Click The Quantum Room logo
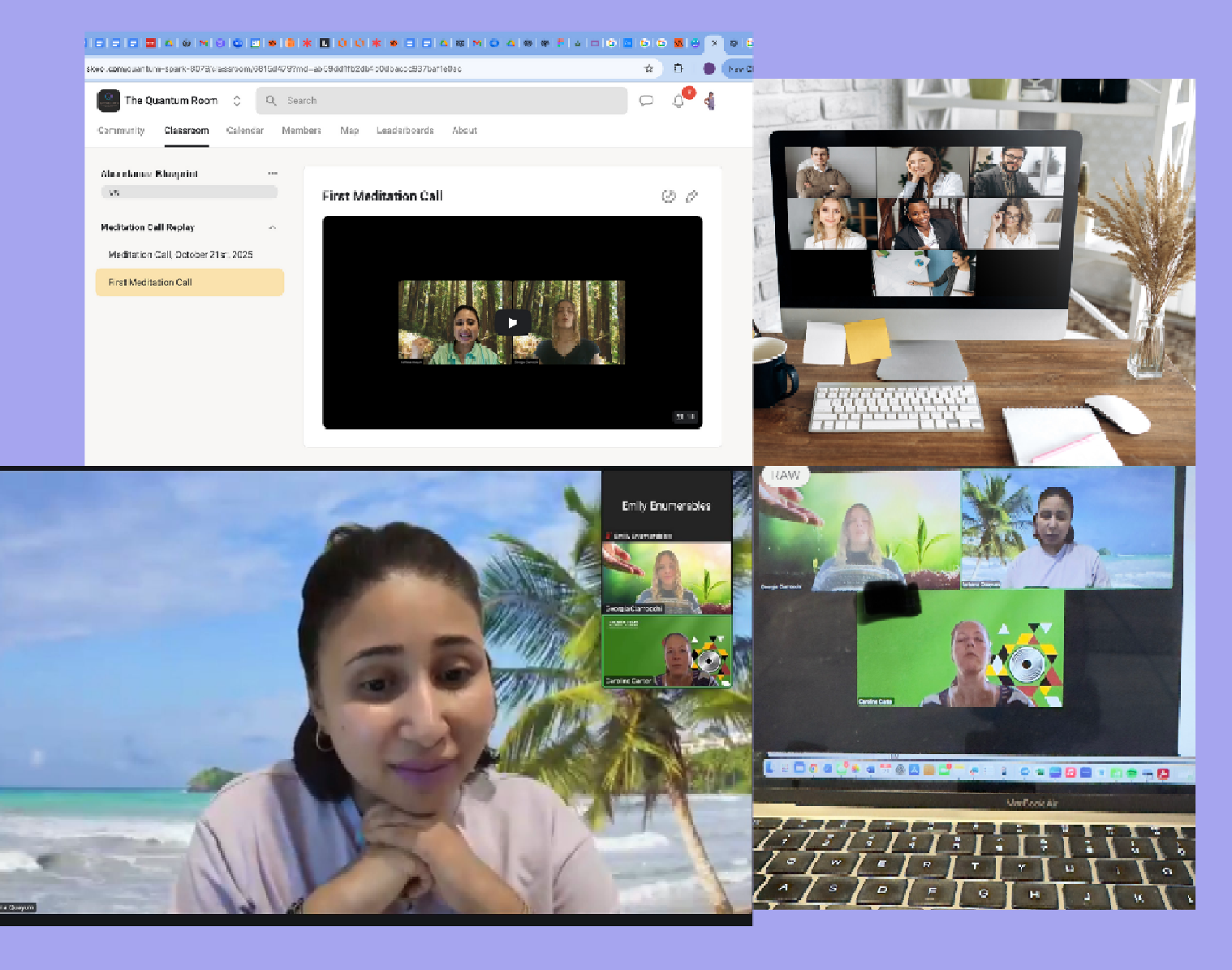This screenshot has width=1232, height=970. [x=108, y=101]
